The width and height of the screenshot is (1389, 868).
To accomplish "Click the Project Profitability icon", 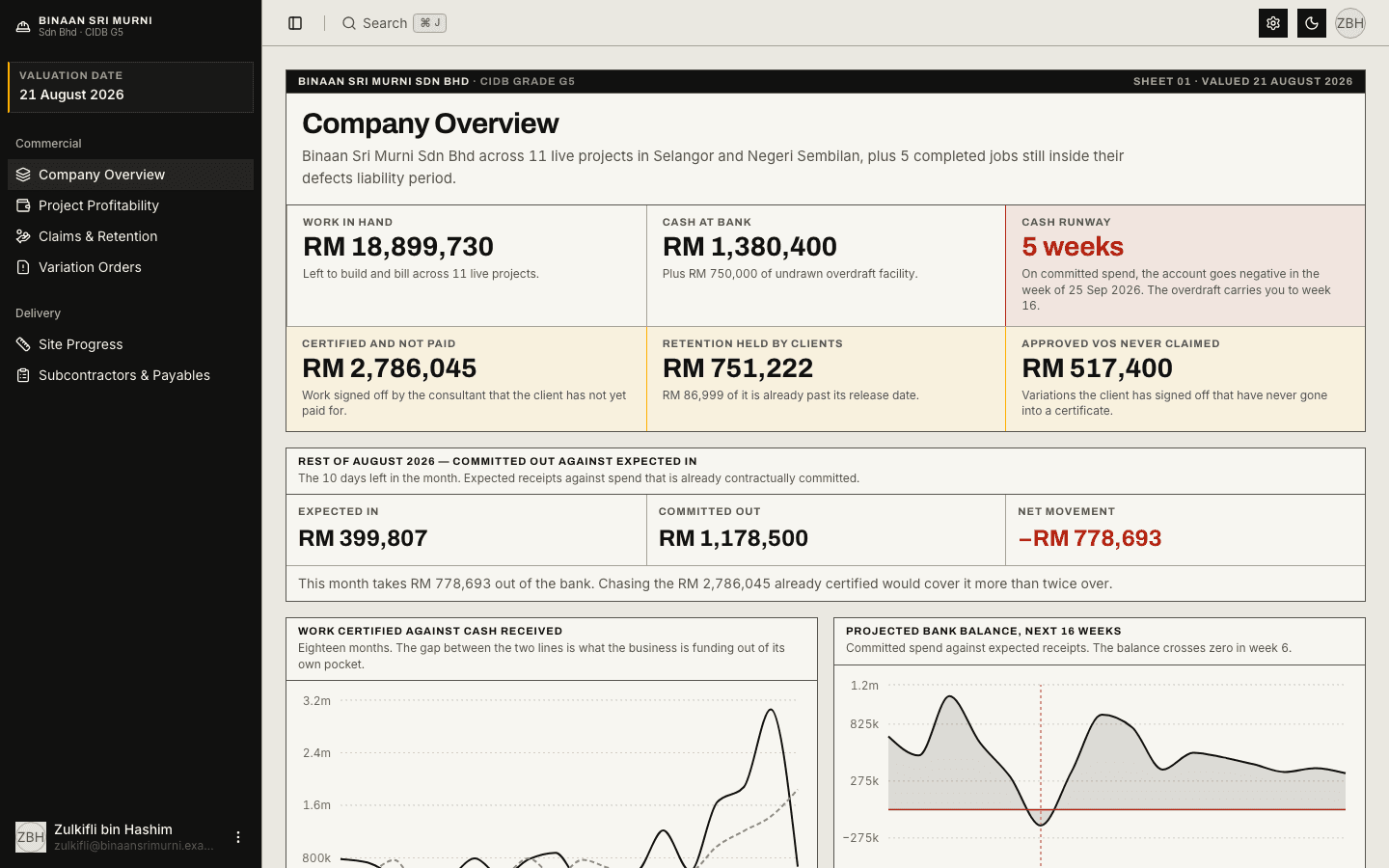I will [x=23, y=205].
